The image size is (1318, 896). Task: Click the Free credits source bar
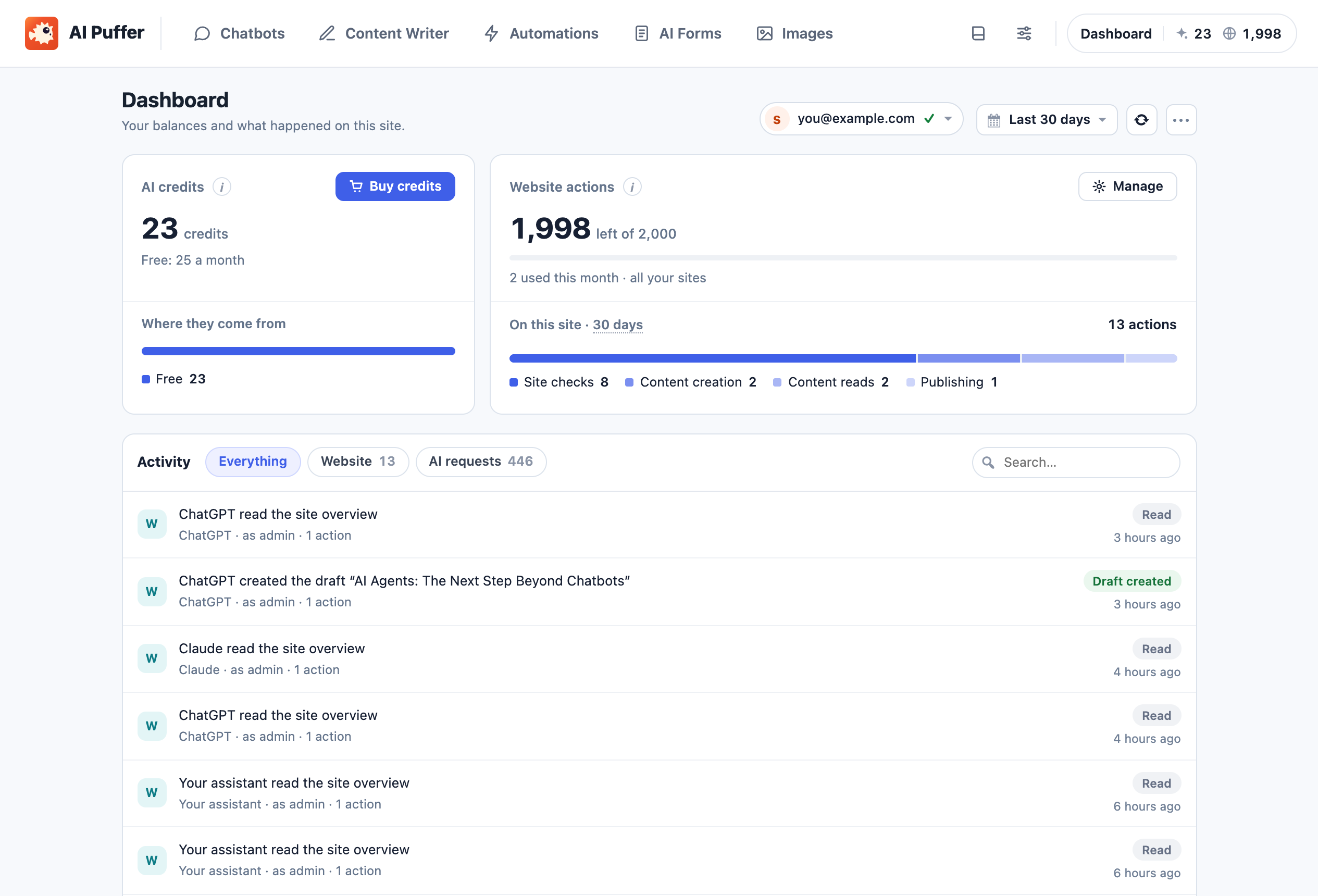(299, 351)
